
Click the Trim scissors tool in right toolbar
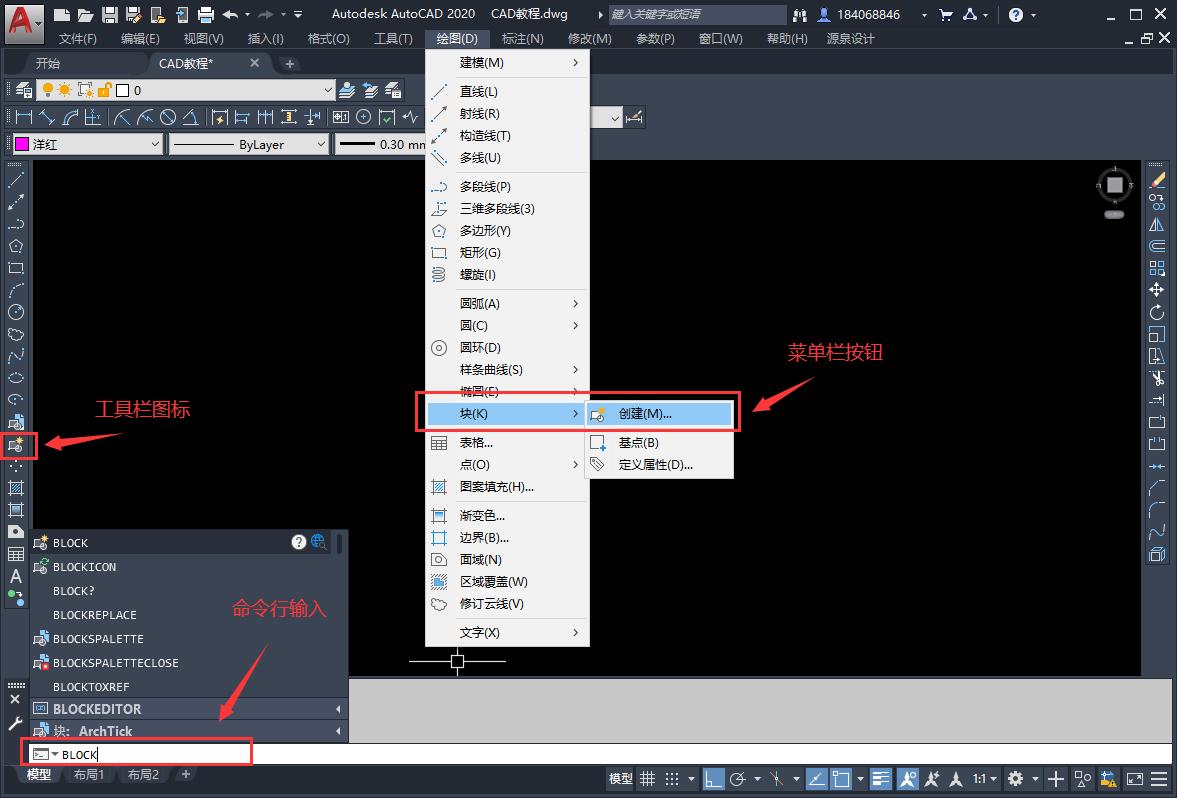(1157, 378)
